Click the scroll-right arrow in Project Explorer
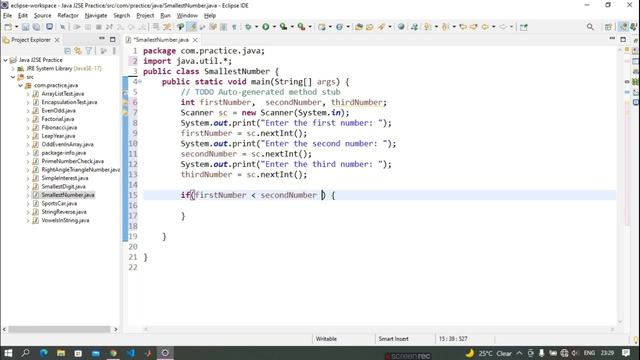The width and height of the screenshot is (640, 360). (x=116, y=329)
